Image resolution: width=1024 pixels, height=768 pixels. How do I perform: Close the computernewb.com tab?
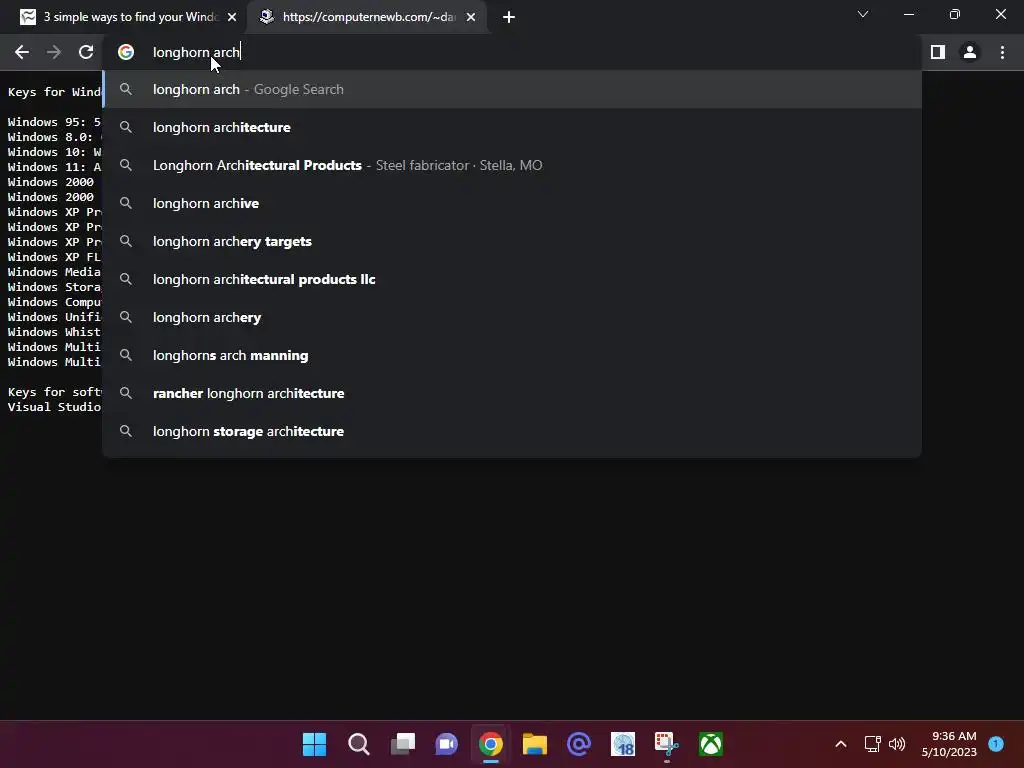471,17
